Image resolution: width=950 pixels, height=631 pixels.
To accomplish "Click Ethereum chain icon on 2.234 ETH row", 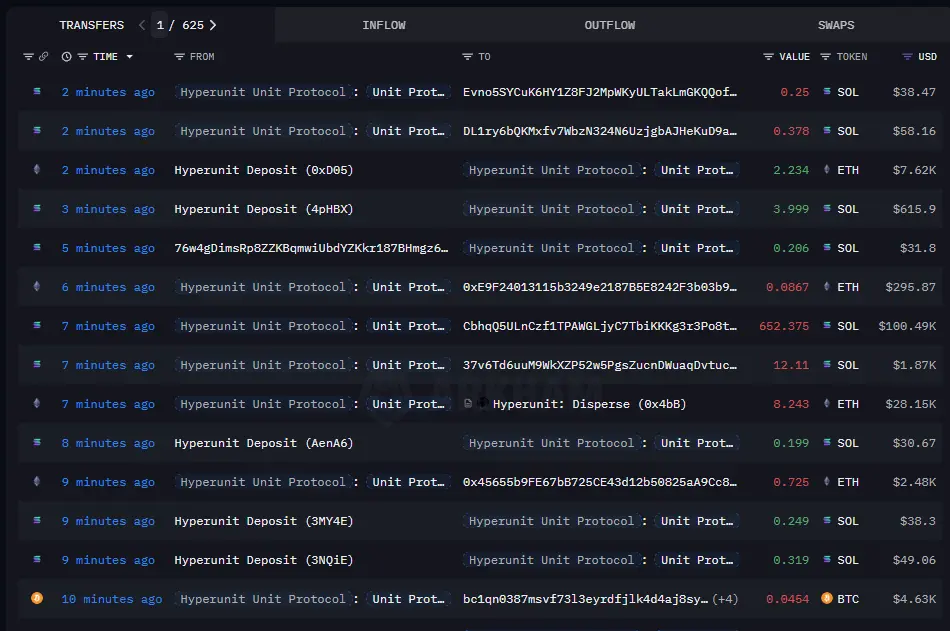I will point(37,170).
